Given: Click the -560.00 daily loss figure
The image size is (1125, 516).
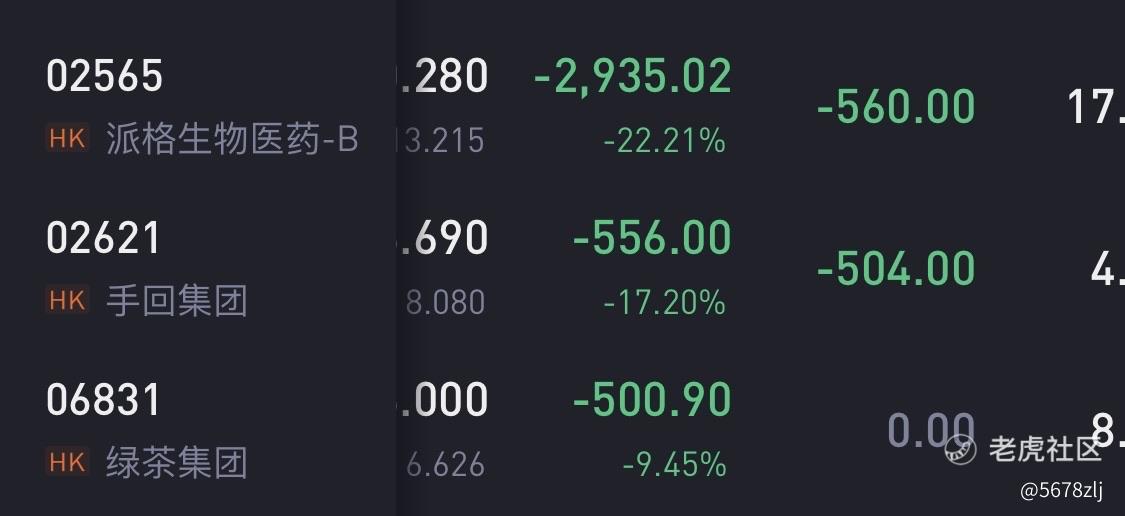Looking at the screenshot, I should [896, 106].
